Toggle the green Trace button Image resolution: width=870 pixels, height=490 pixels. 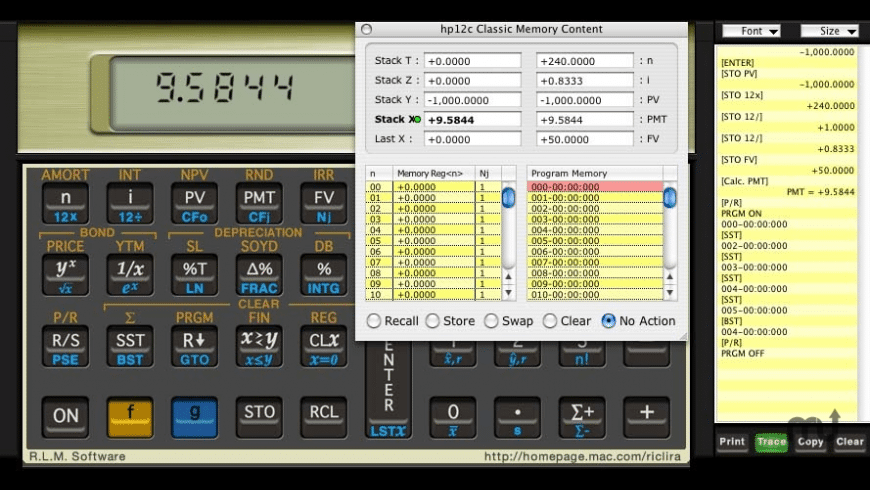tap(771, 441)
